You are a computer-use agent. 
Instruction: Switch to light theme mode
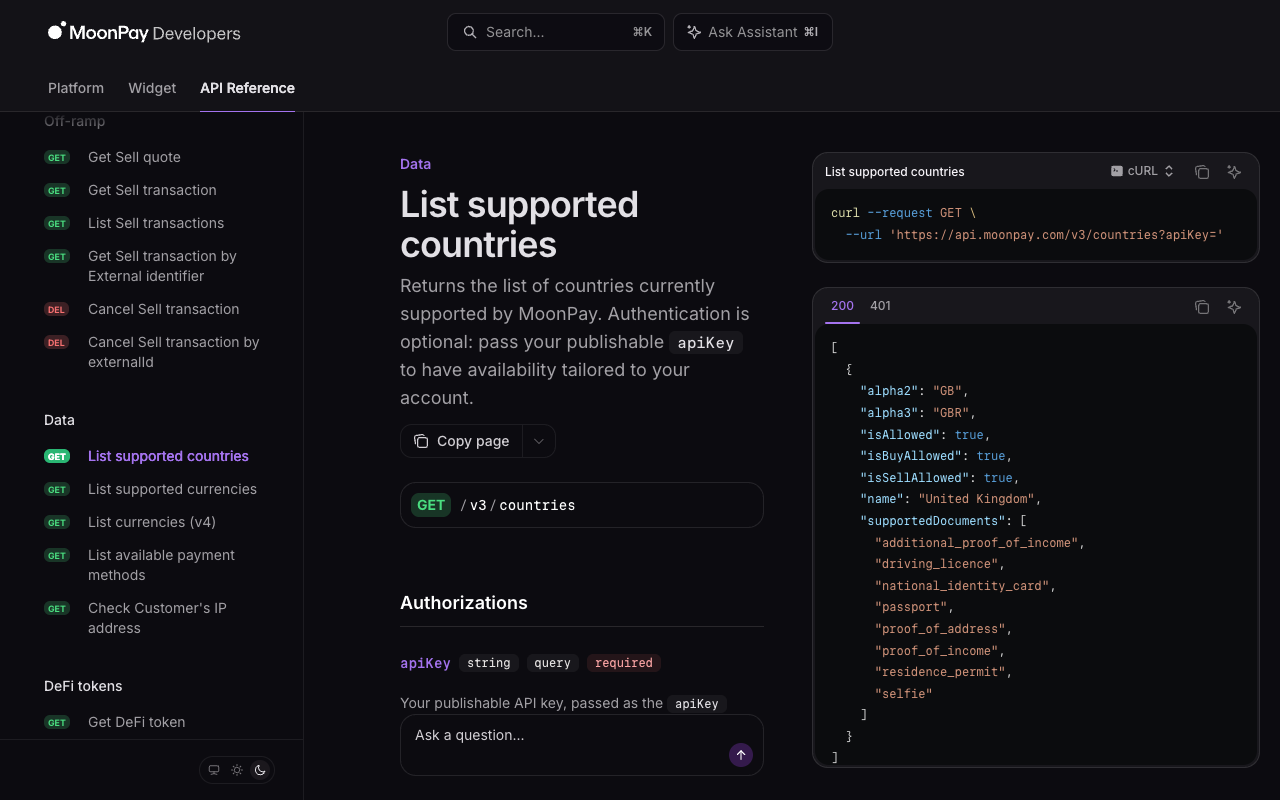pos(237,770)
